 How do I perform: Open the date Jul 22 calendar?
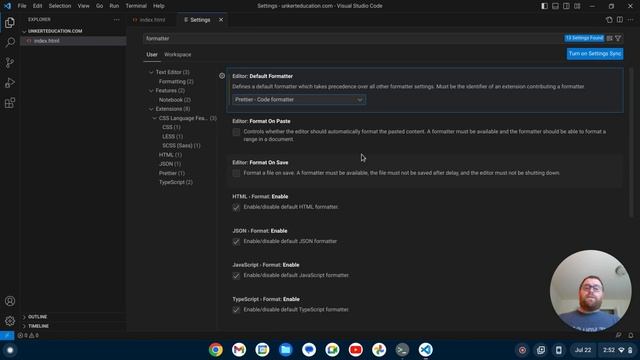[583, 350]
